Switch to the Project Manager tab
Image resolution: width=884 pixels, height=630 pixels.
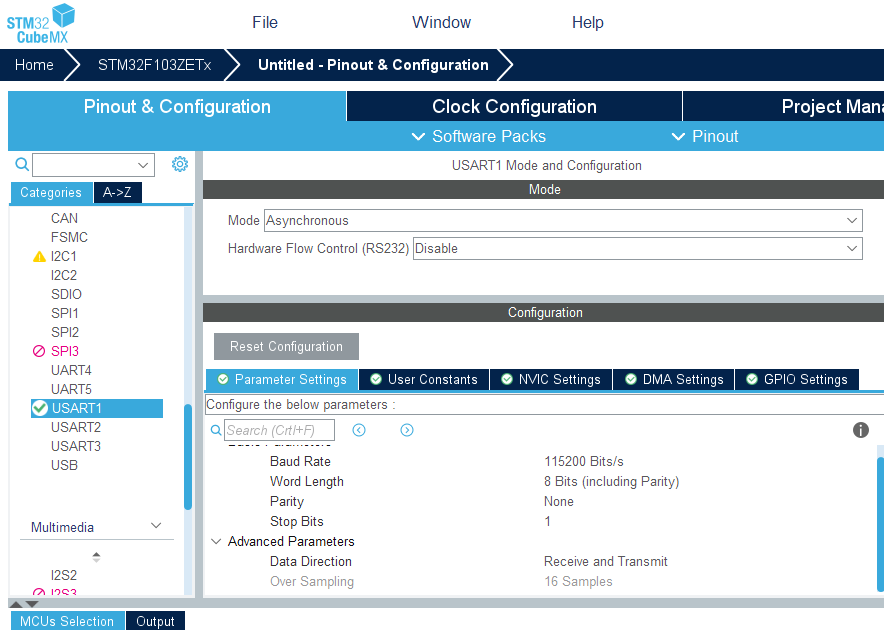tap(784, 107)
